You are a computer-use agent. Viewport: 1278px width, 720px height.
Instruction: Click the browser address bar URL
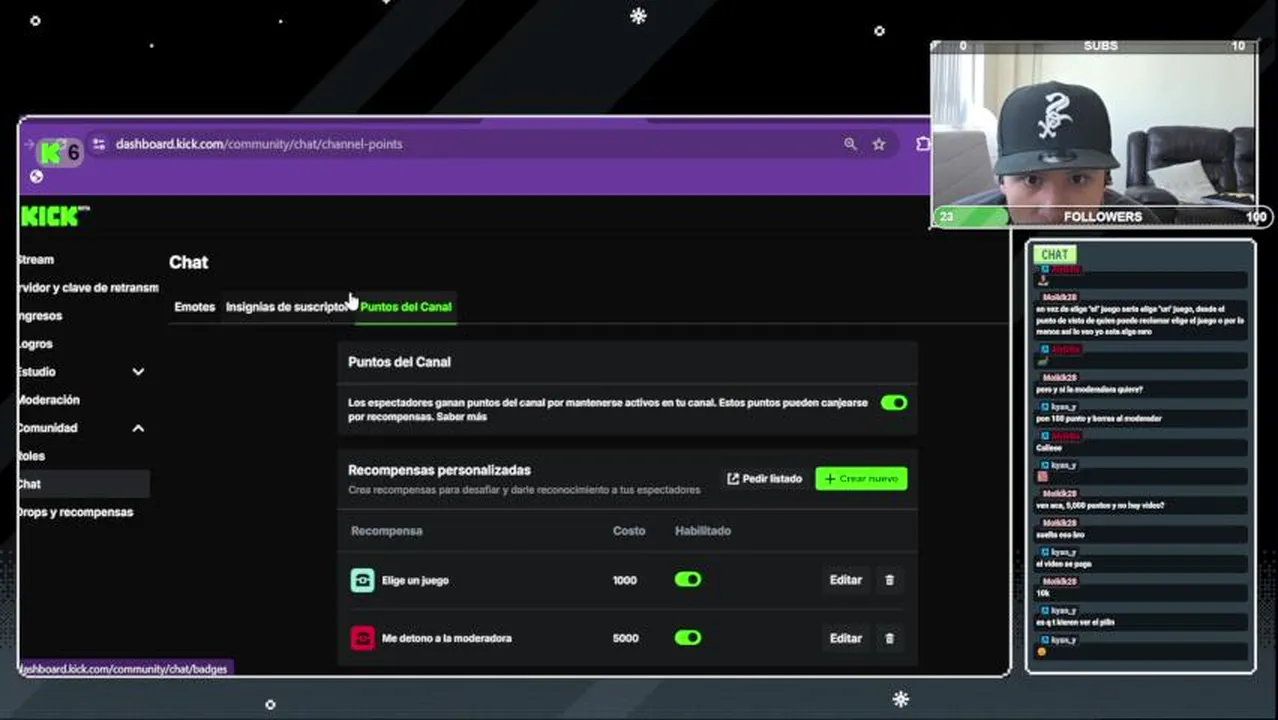pyautogui.click(x=259, y=144)
